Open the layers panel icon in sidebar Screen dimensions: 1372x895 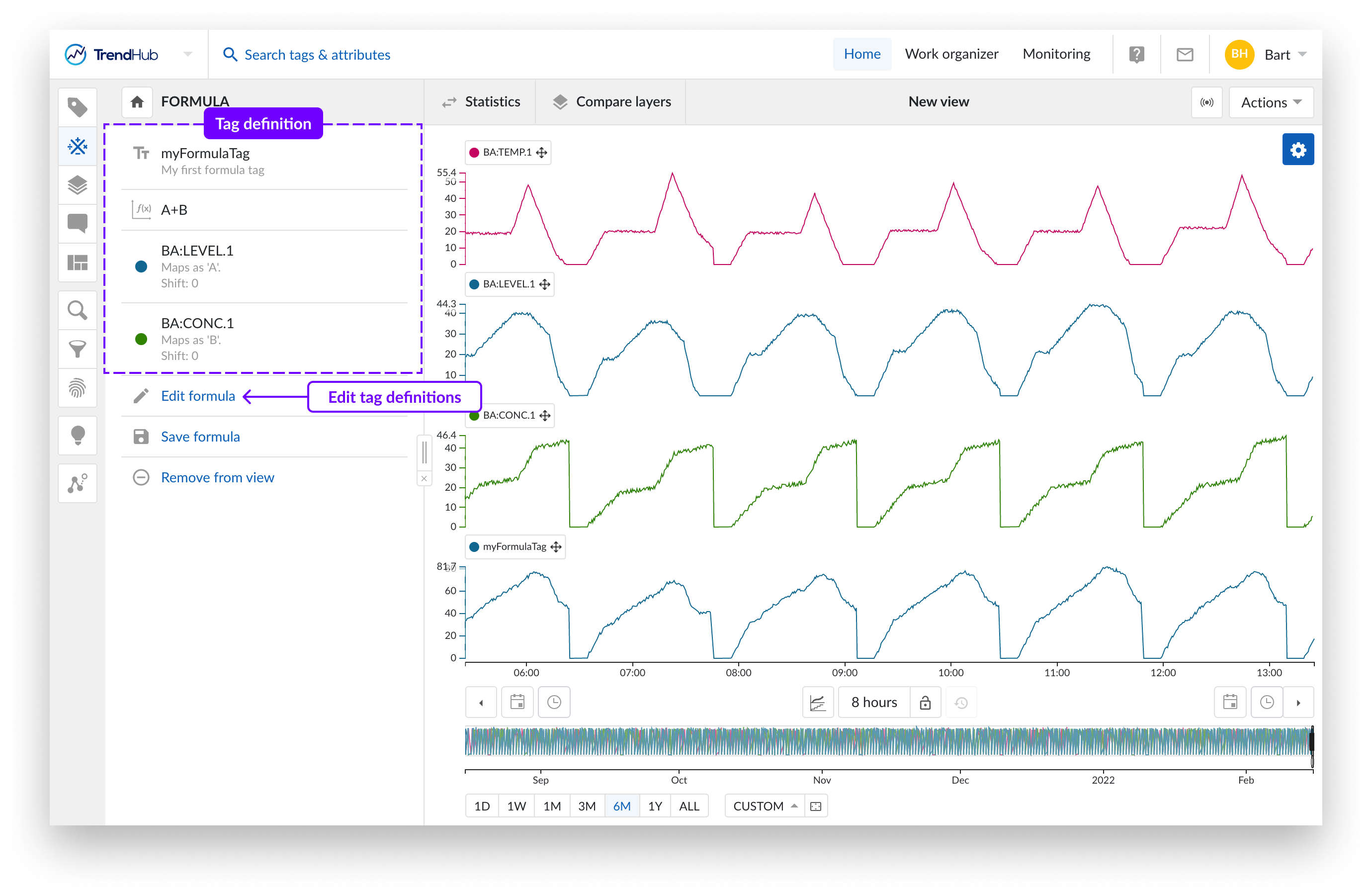coord(77,185)
